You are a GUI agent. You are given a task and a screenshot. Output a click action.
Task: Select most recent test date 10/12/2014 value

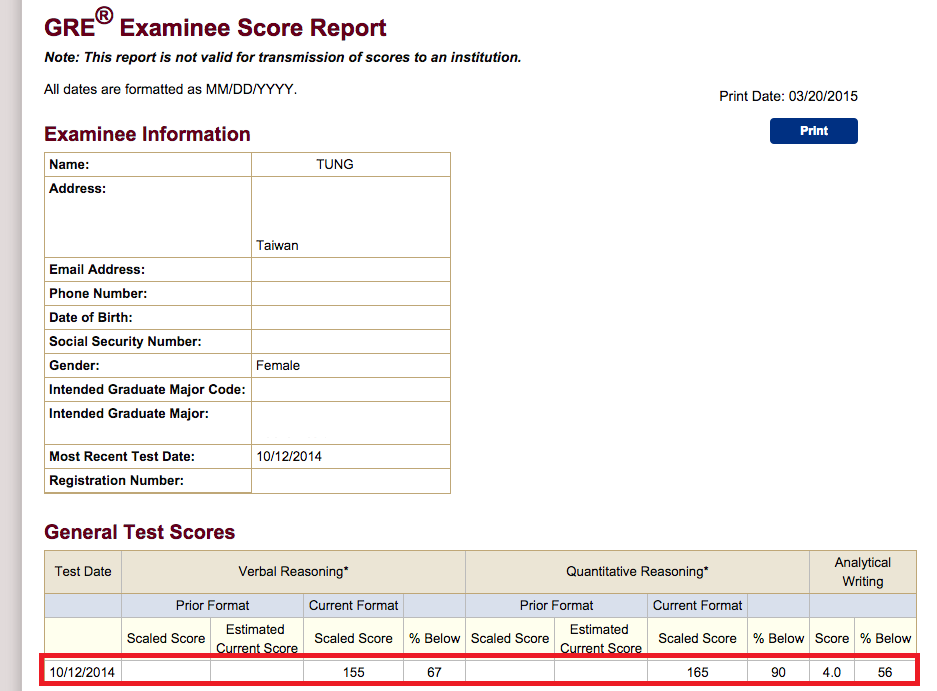[289, 457]
